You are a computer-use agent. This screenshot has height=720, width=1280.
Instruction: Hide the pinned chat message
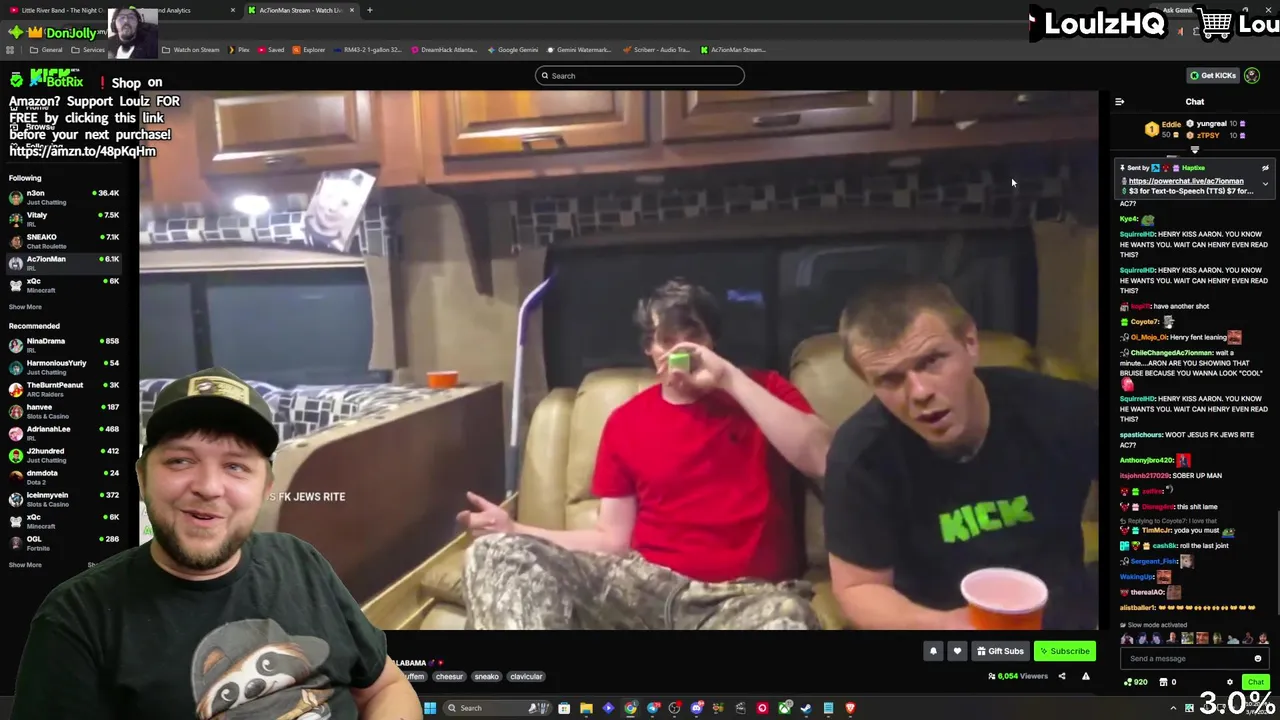pyautogui.click(x=1265, y=168)
